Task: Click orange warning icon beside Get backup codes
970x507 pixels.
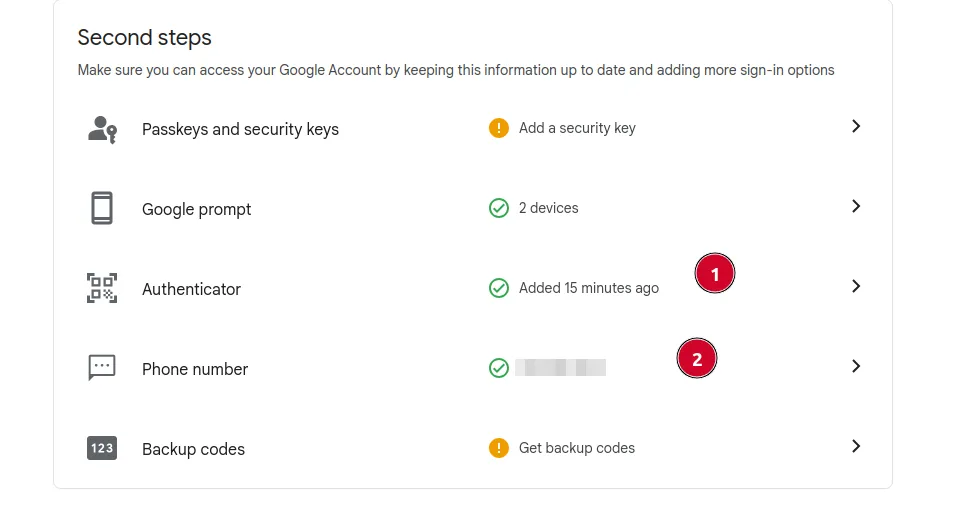Action: coord(499,448)
